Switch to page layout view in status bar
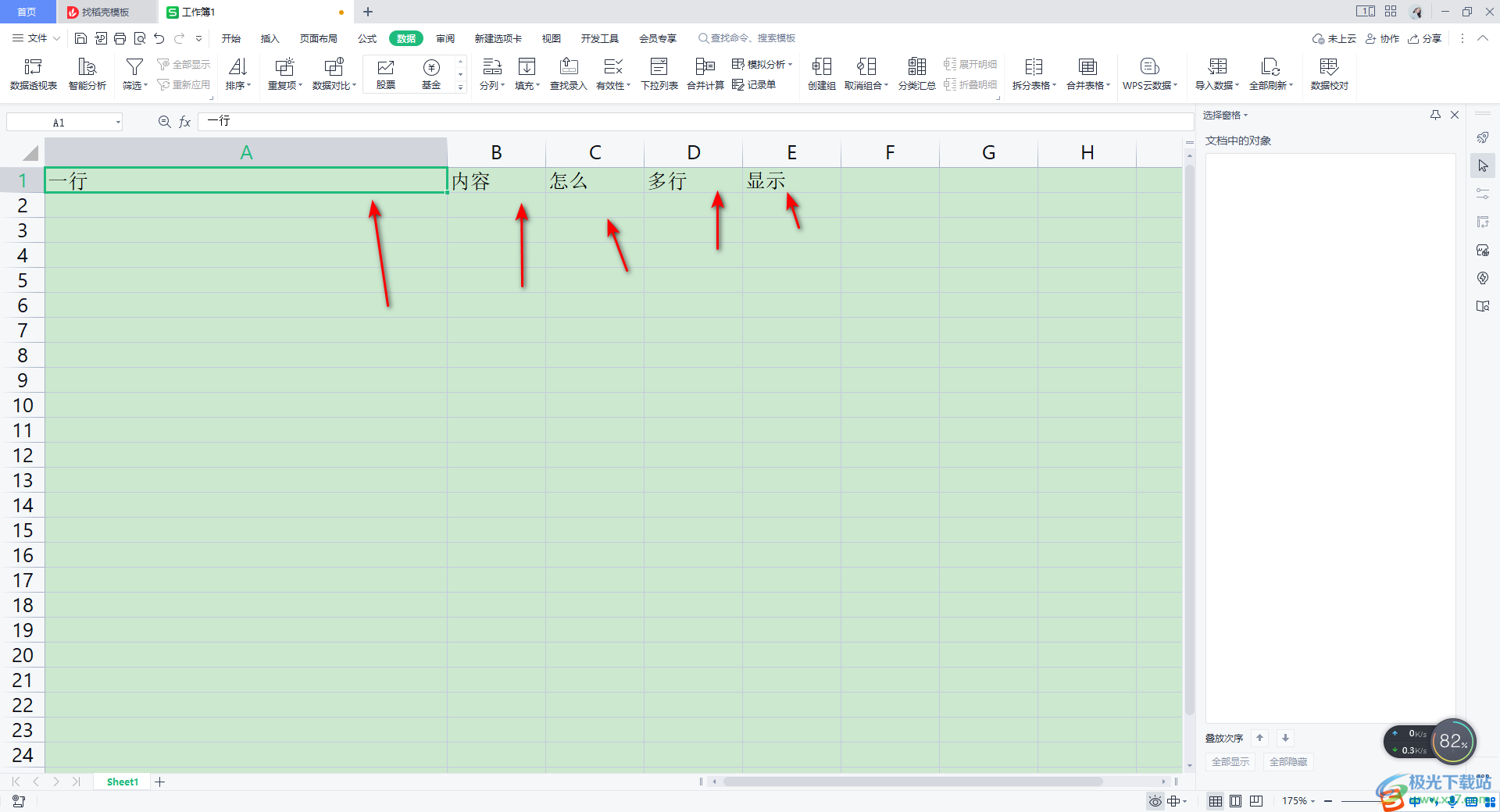Image resolution: width=1500 pixels, height=812 pixels. [x=1236, y=801]
